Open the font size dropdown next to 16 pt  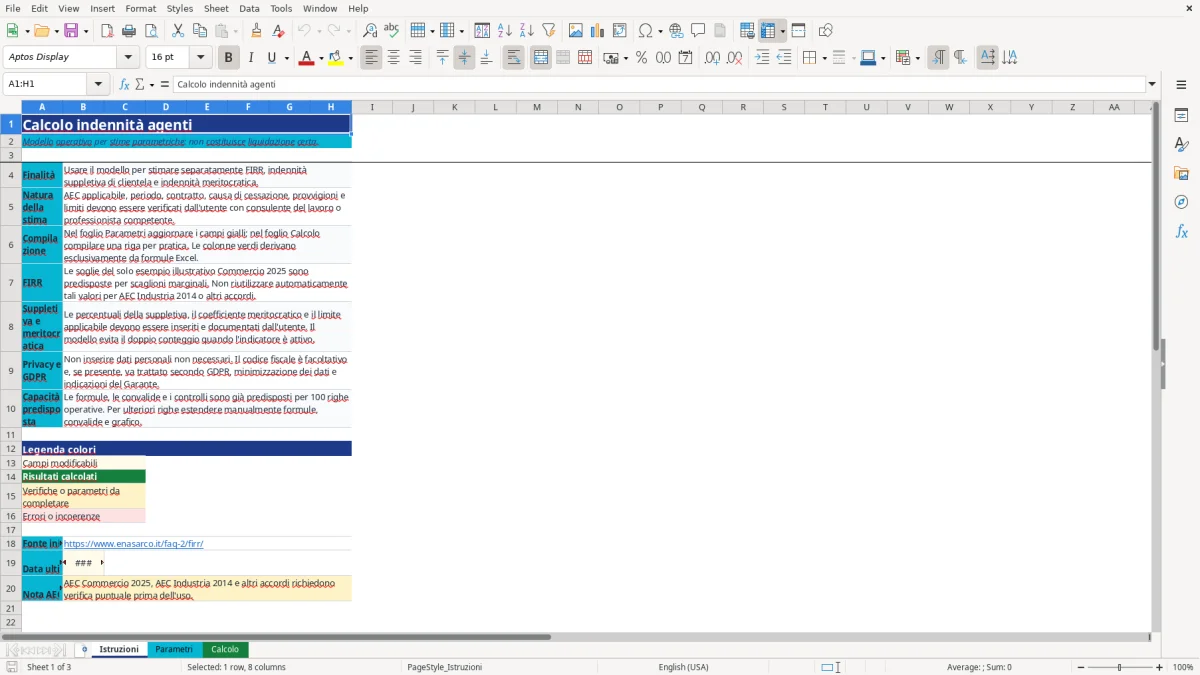coord(201,57)
